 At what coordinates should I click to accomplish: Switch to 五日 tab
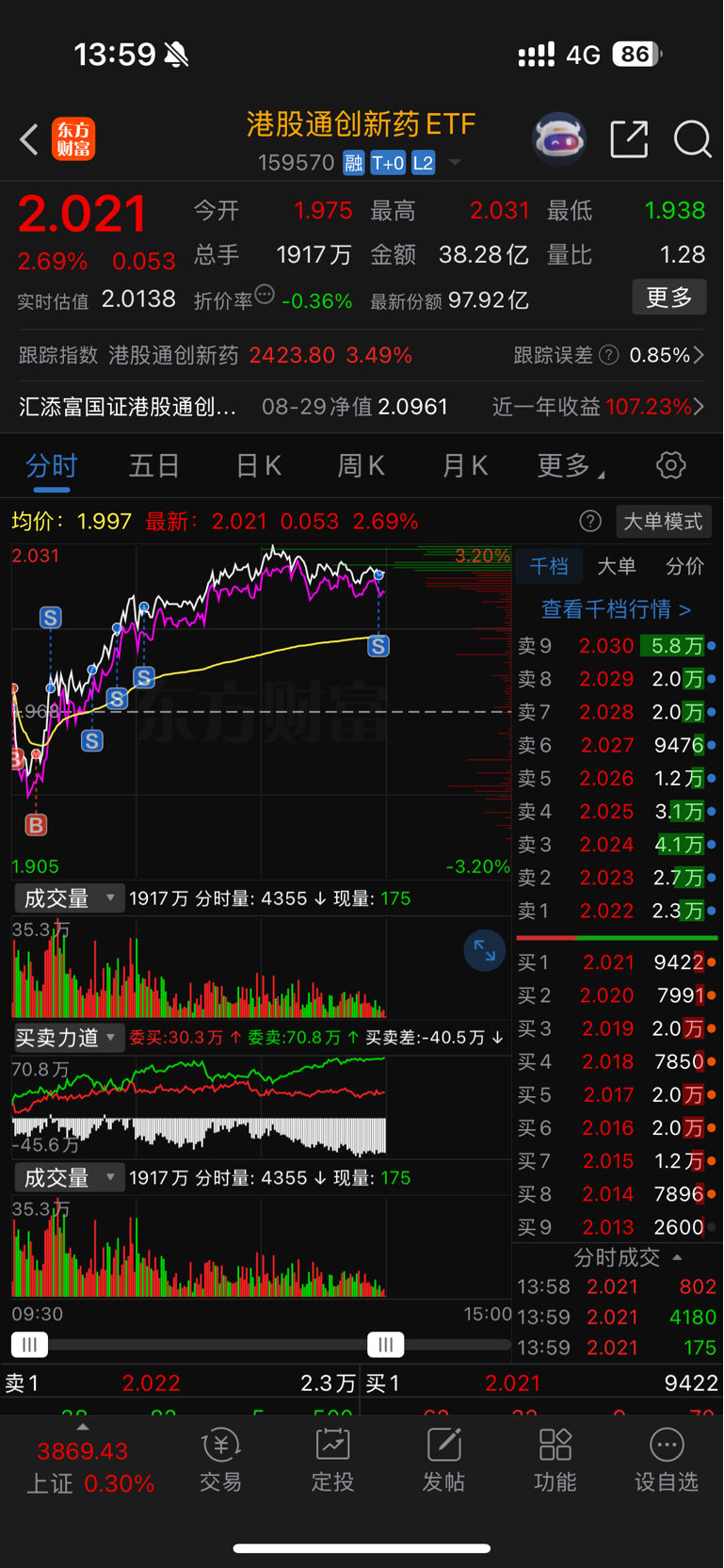[x=154, y=465]
